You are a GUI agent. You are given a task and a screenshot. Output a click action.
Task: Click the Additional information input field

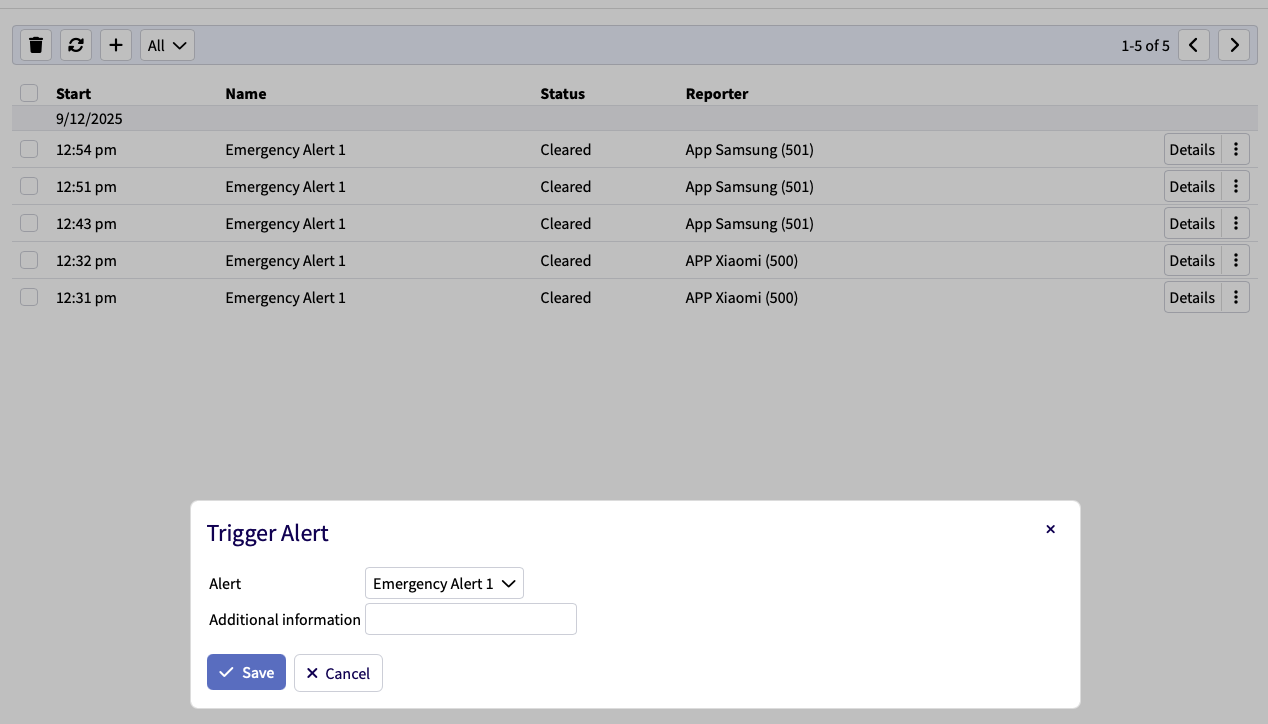point(470,618)
